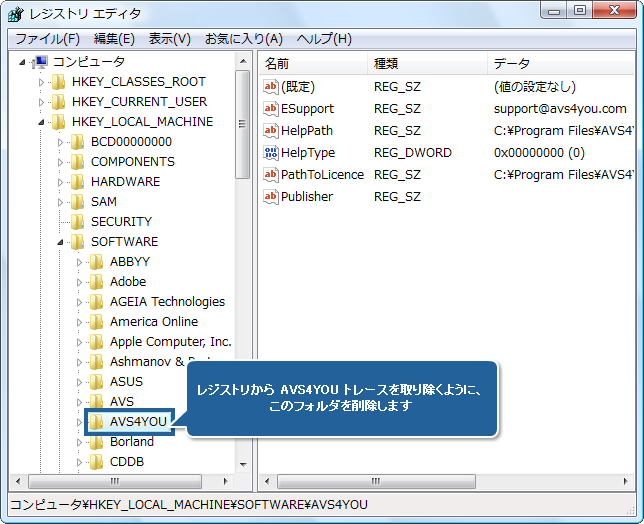Click the values pane horizontal scrollbar thumb

coord(376,481)
